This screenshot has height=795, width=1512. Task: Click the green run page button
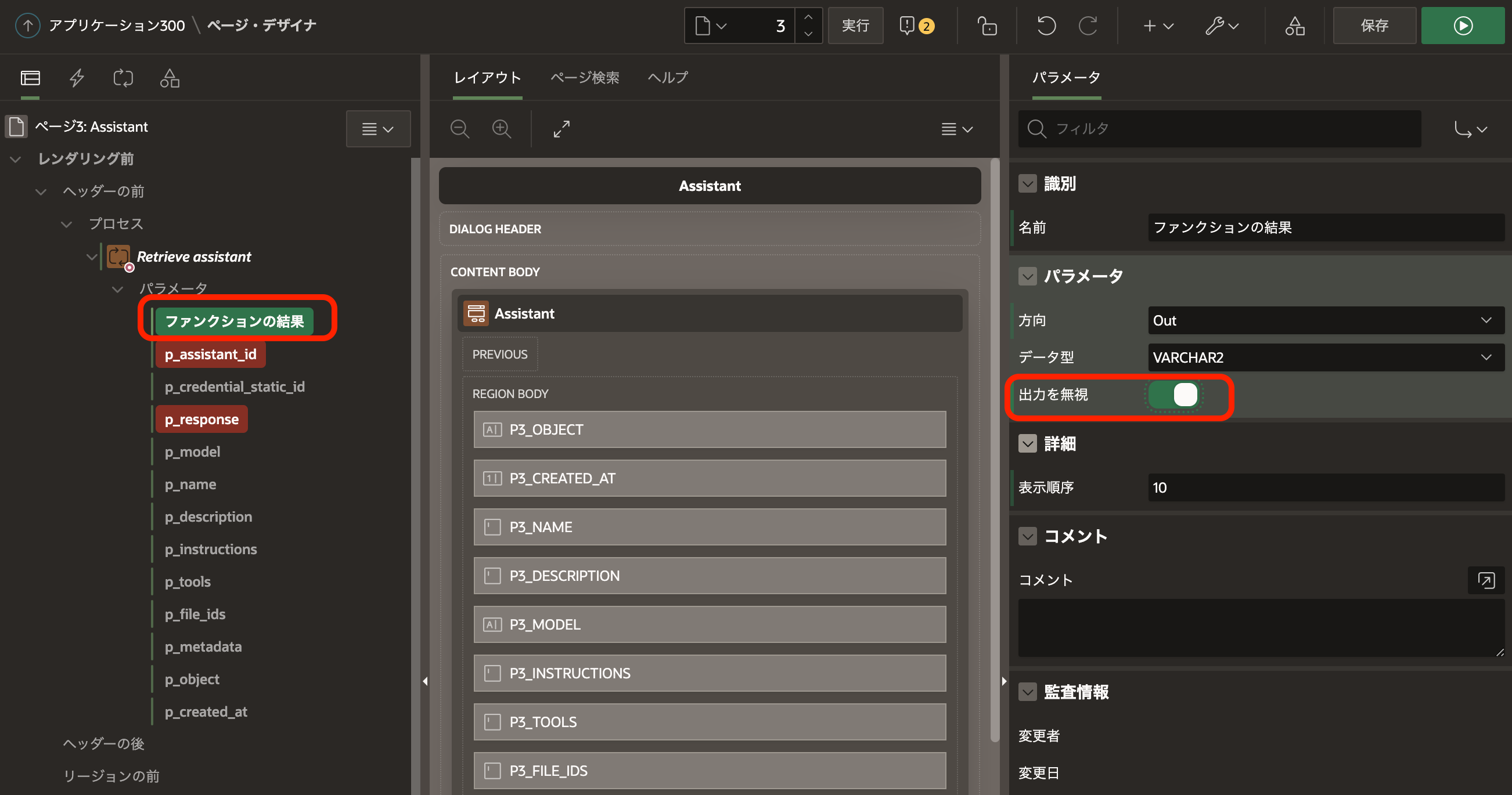pos(1462,26)
